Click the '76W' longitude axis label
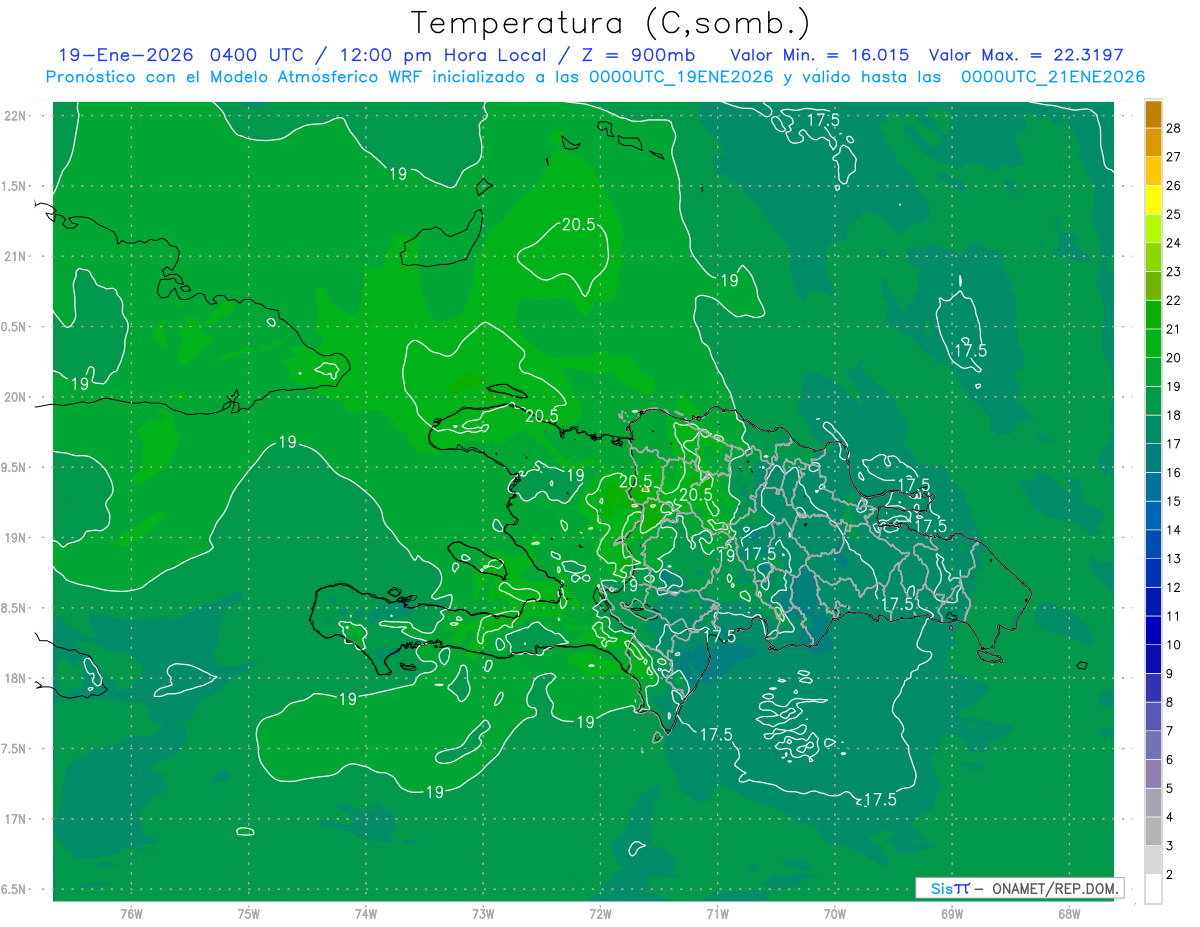1200x927 pixels. (x=131, y=914)
